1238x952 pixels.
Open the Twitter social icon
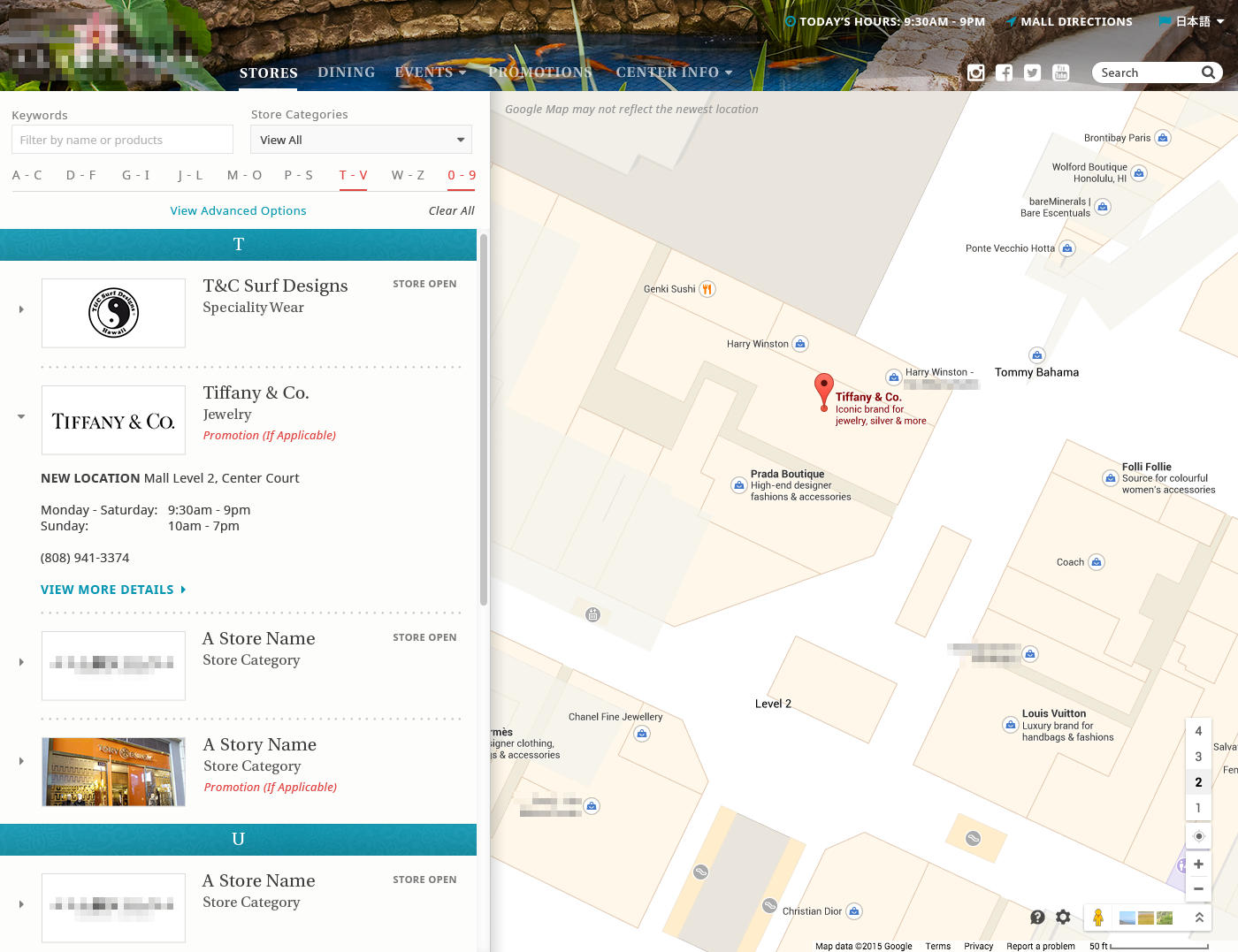point(1032,72)
